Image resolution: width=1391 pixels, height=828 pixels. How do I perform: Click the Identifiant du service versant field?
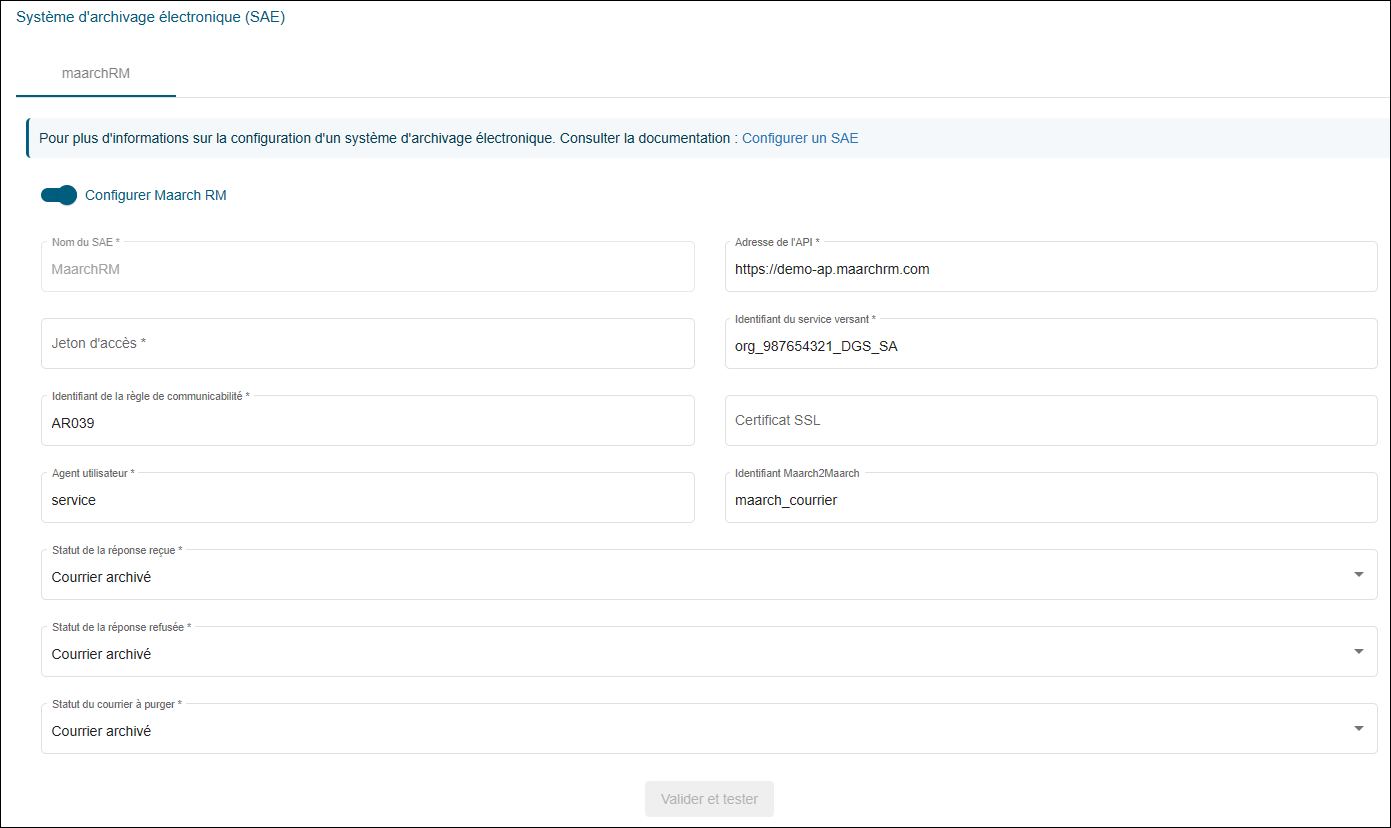click(x=1051, y=343)
